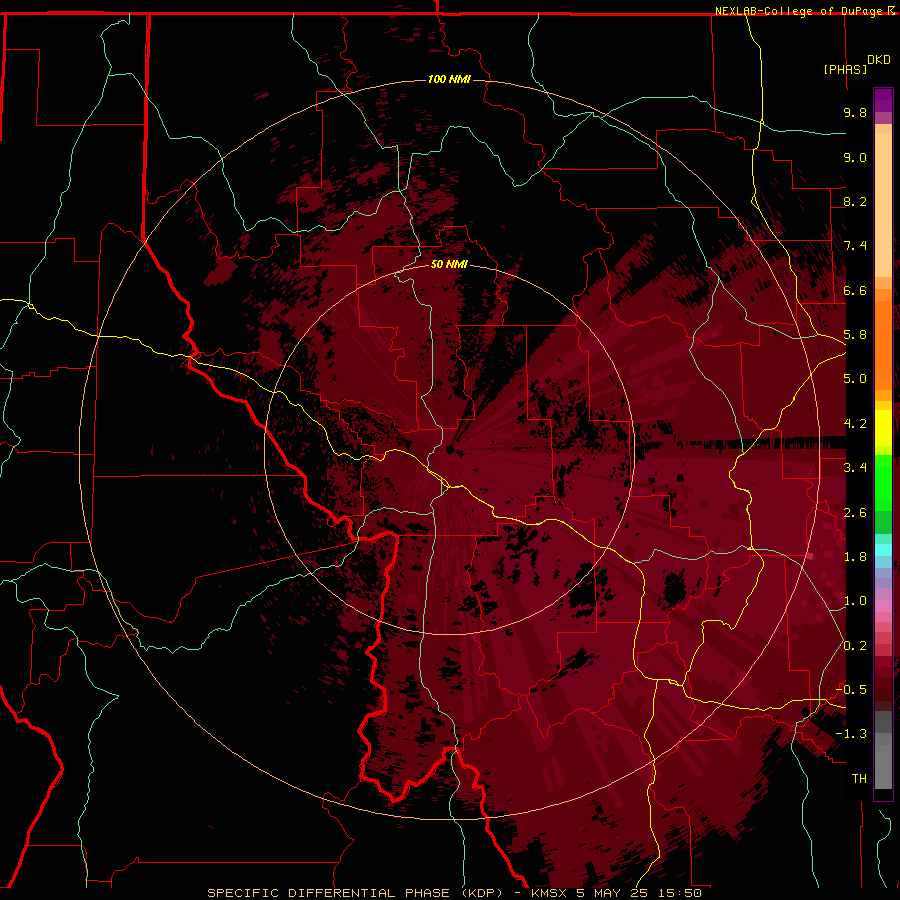
Task: Select the 50 NMI range ring label
Action: (449, 264)
